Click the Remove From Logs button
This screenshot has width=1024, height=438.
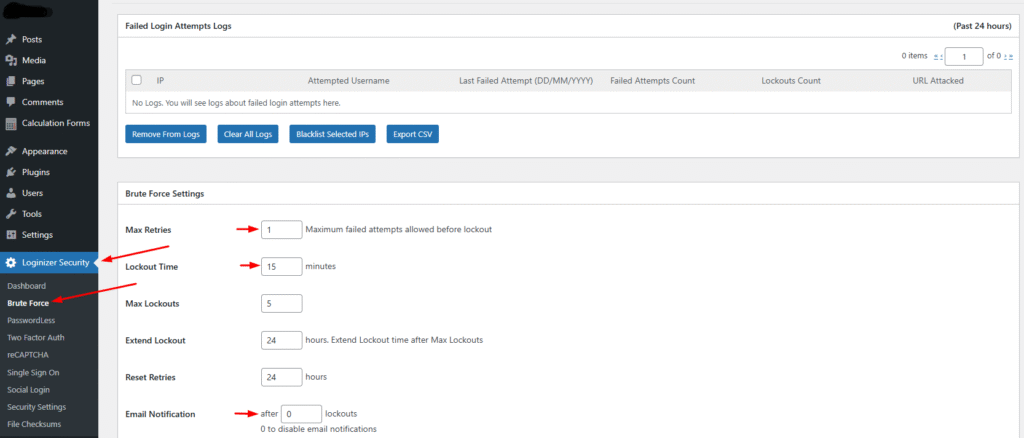tap(166, 134)
